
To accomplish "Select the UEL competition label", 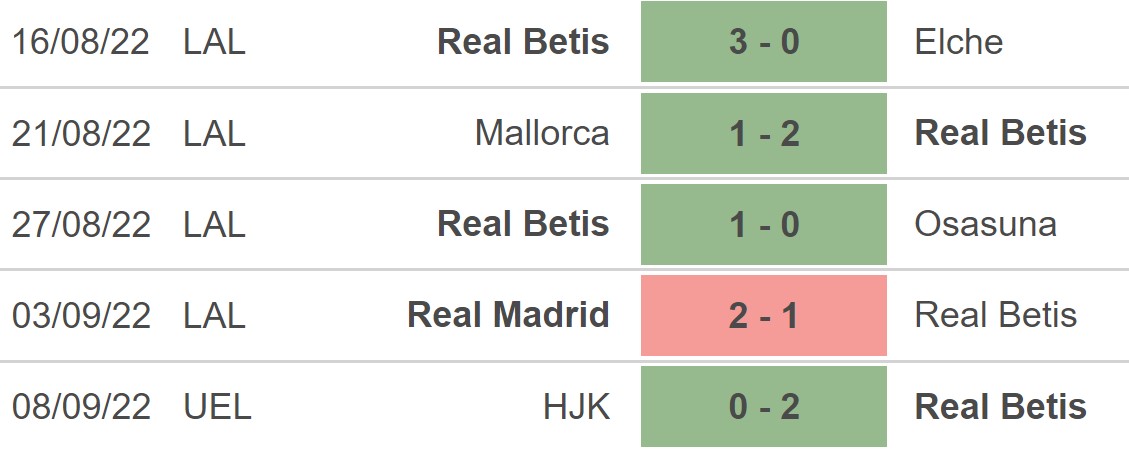I will click(x=217, y=406).
